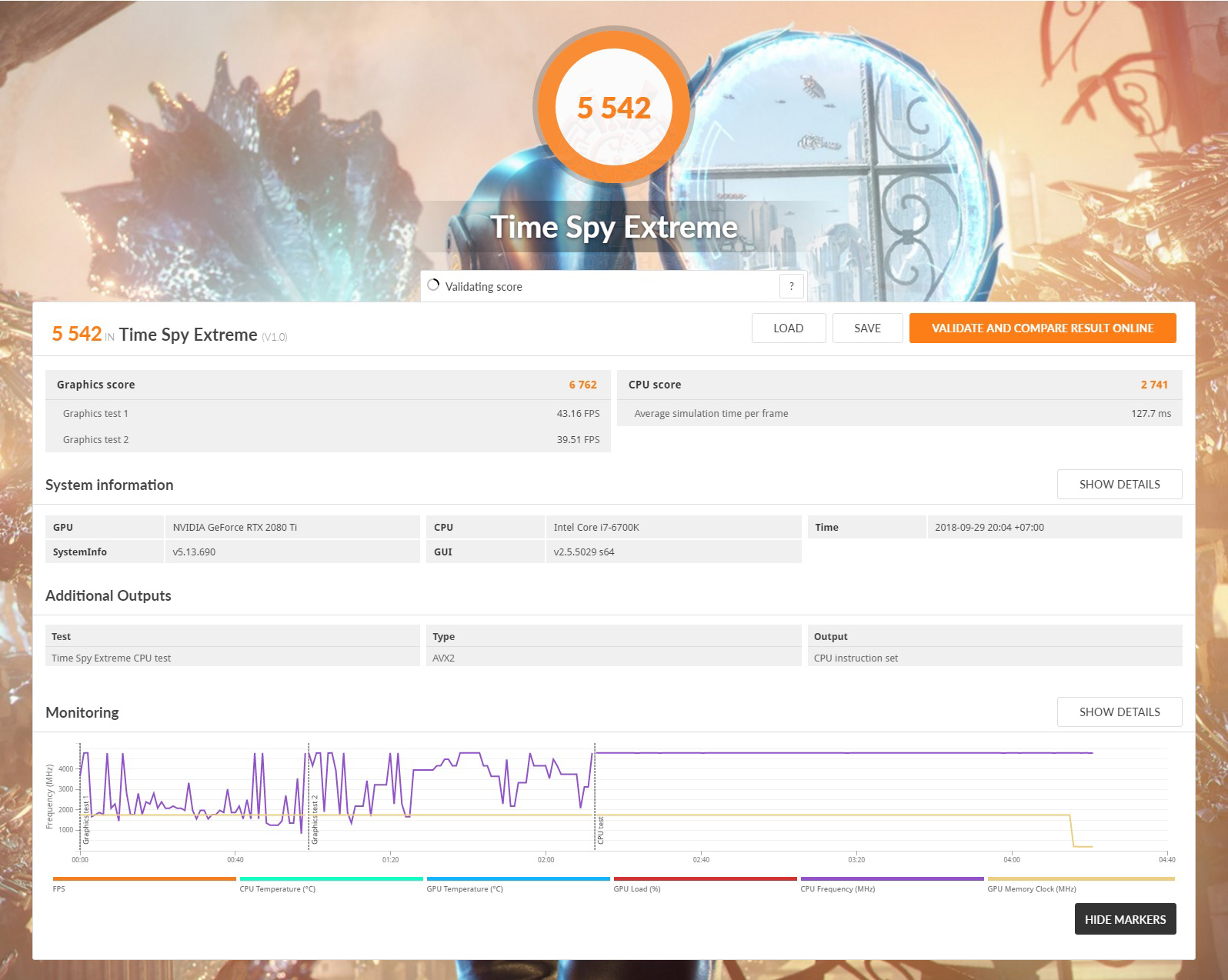Click the question mark help button
Image resolution: width=1228 pixels, height=980 pixels.
coord(792,286)
